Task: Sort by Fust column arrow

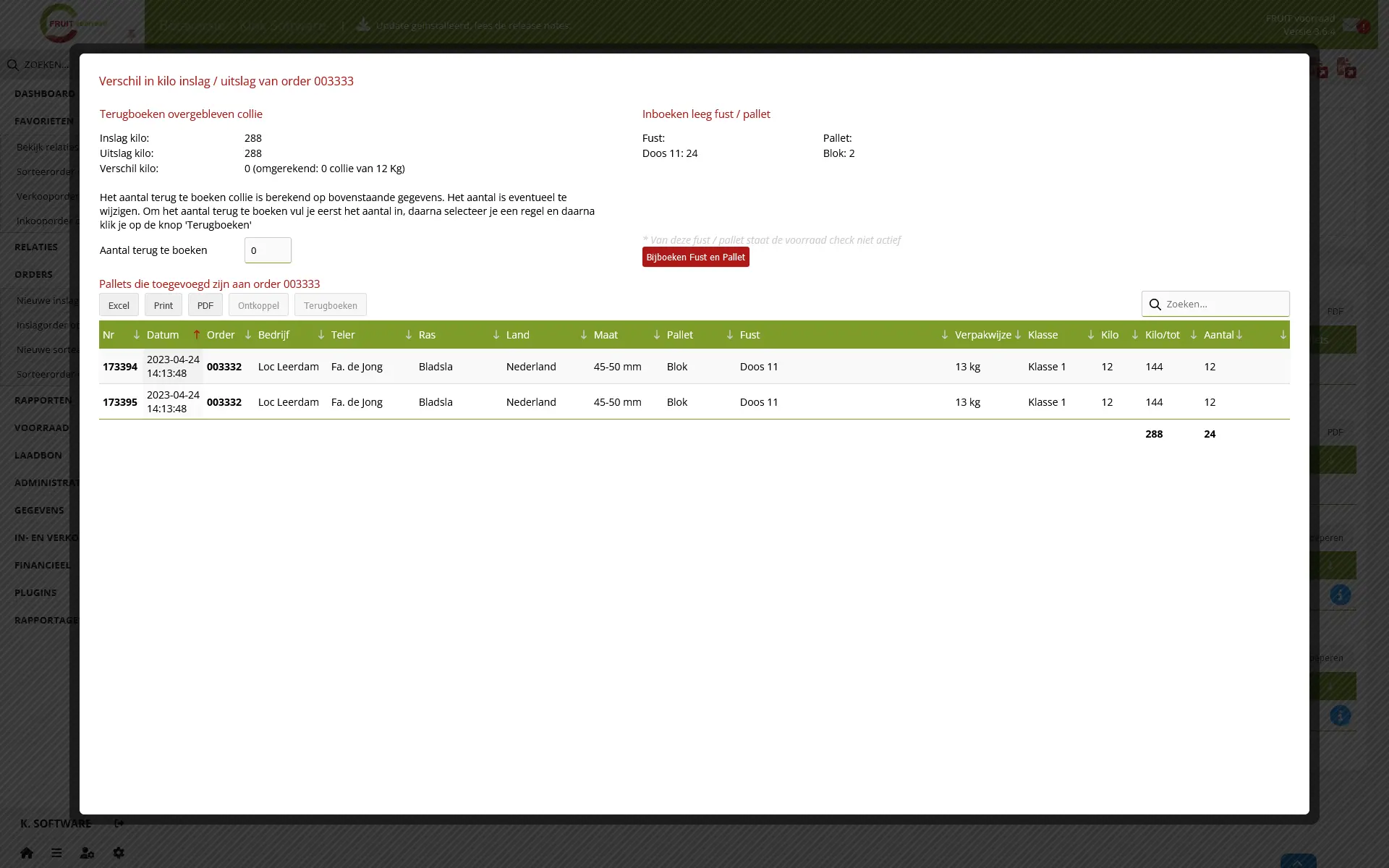Action: [944, 335]
